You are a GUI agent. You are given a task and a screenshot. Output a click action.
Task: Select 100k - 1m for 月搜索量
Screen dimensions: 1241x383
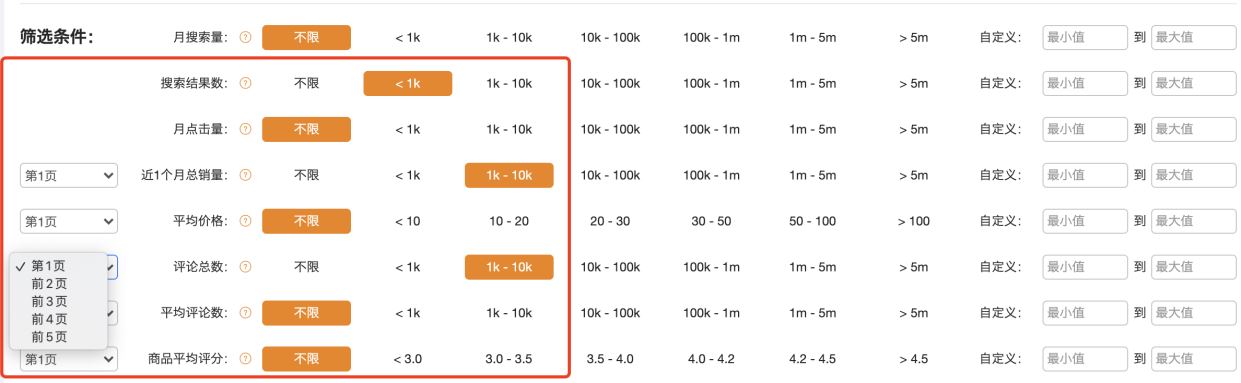(711, 38)
